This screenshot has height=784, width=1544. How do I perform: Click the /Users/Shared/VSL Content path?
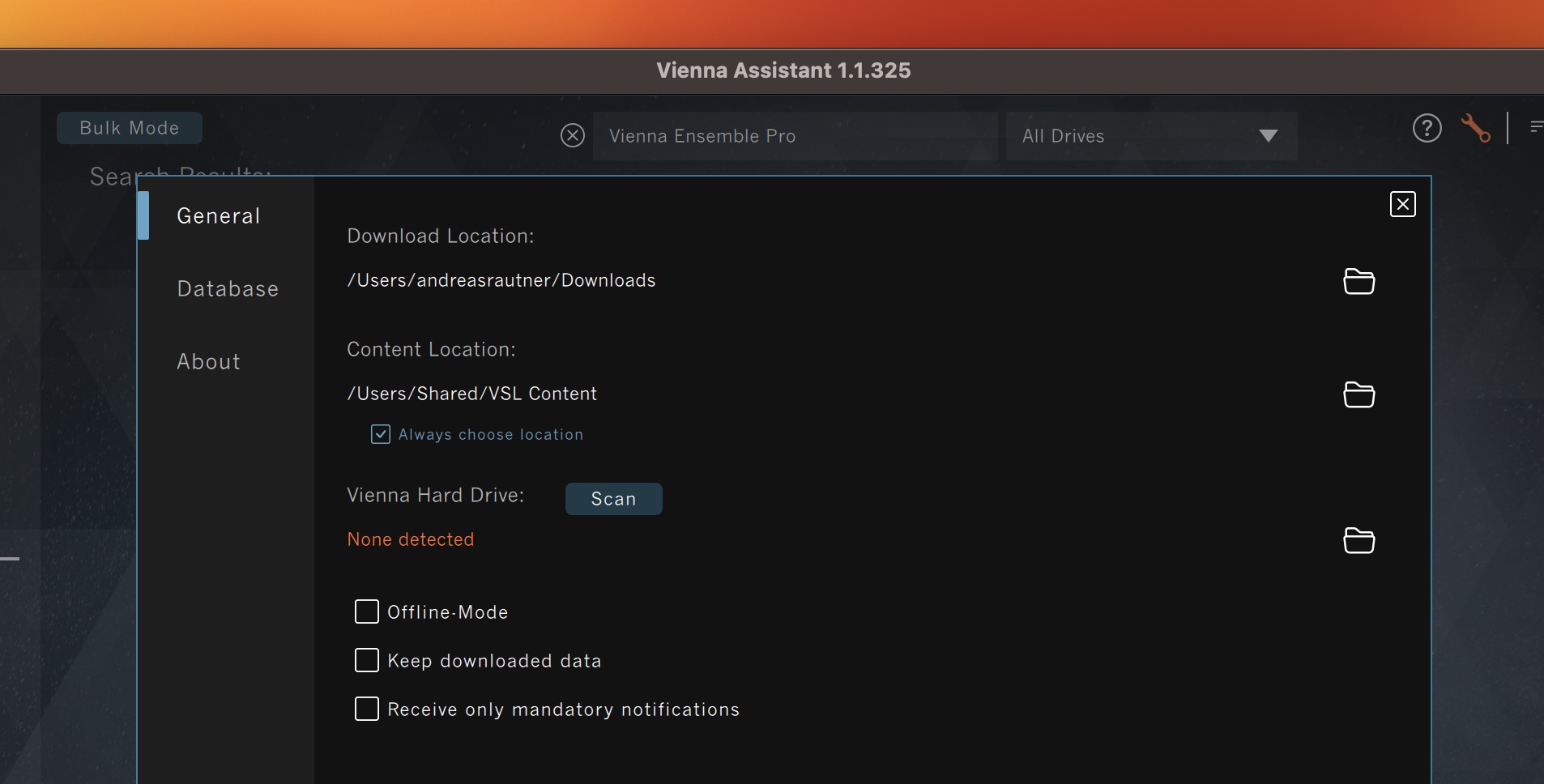(471, 394)
